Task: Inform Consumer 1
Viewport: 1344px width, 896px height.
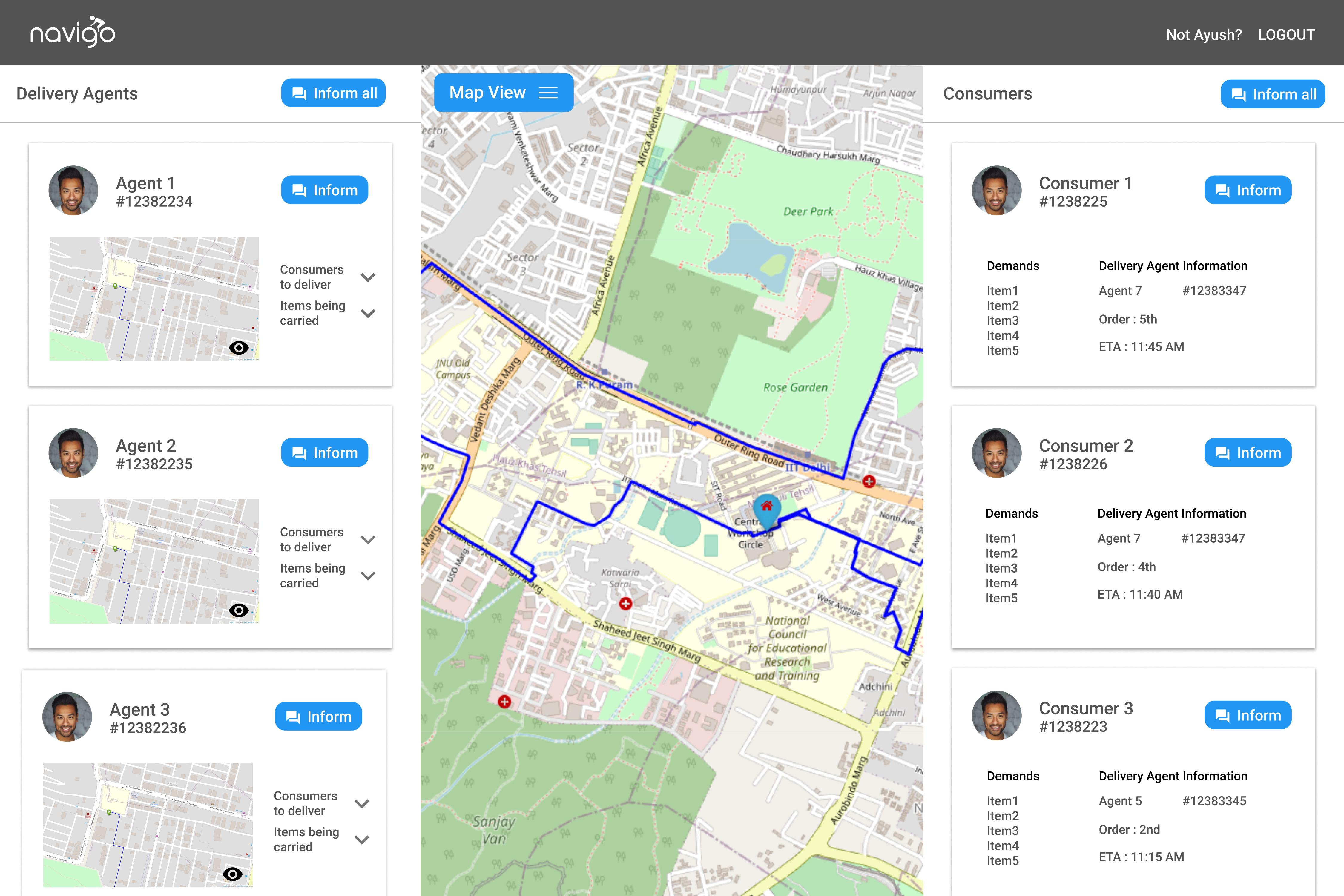Action: (x=1248, y=190)
